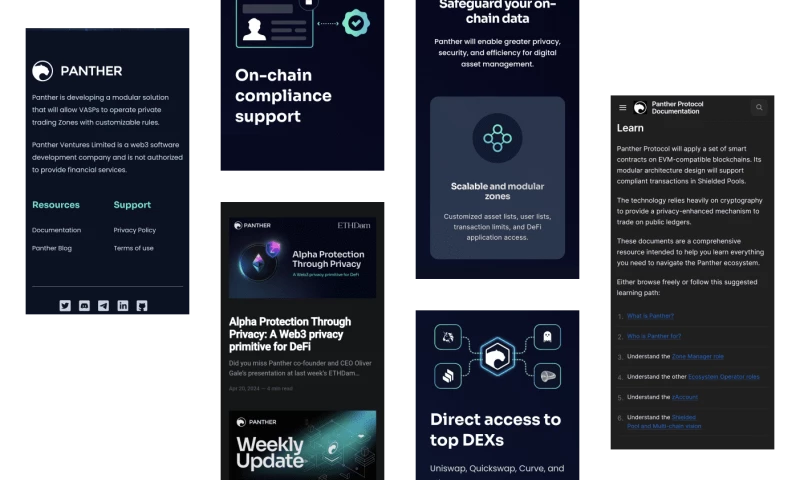Image resolution: width=800 pixels, height=480 pixels.
Task: Click the green verified checkmark badge
Action: click(356, 23)
